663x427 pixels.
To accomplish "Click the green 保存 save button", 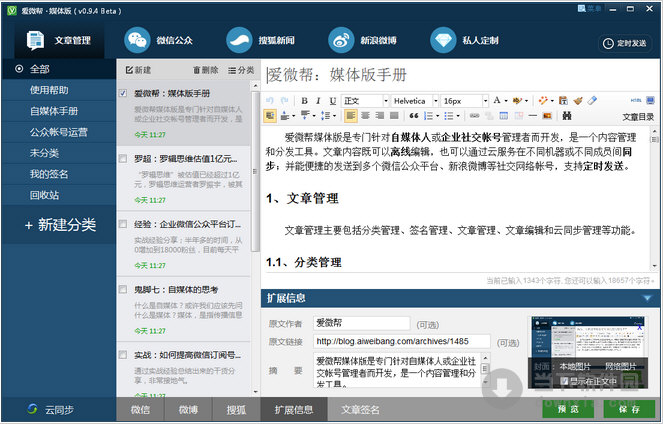I will point(629,409).
